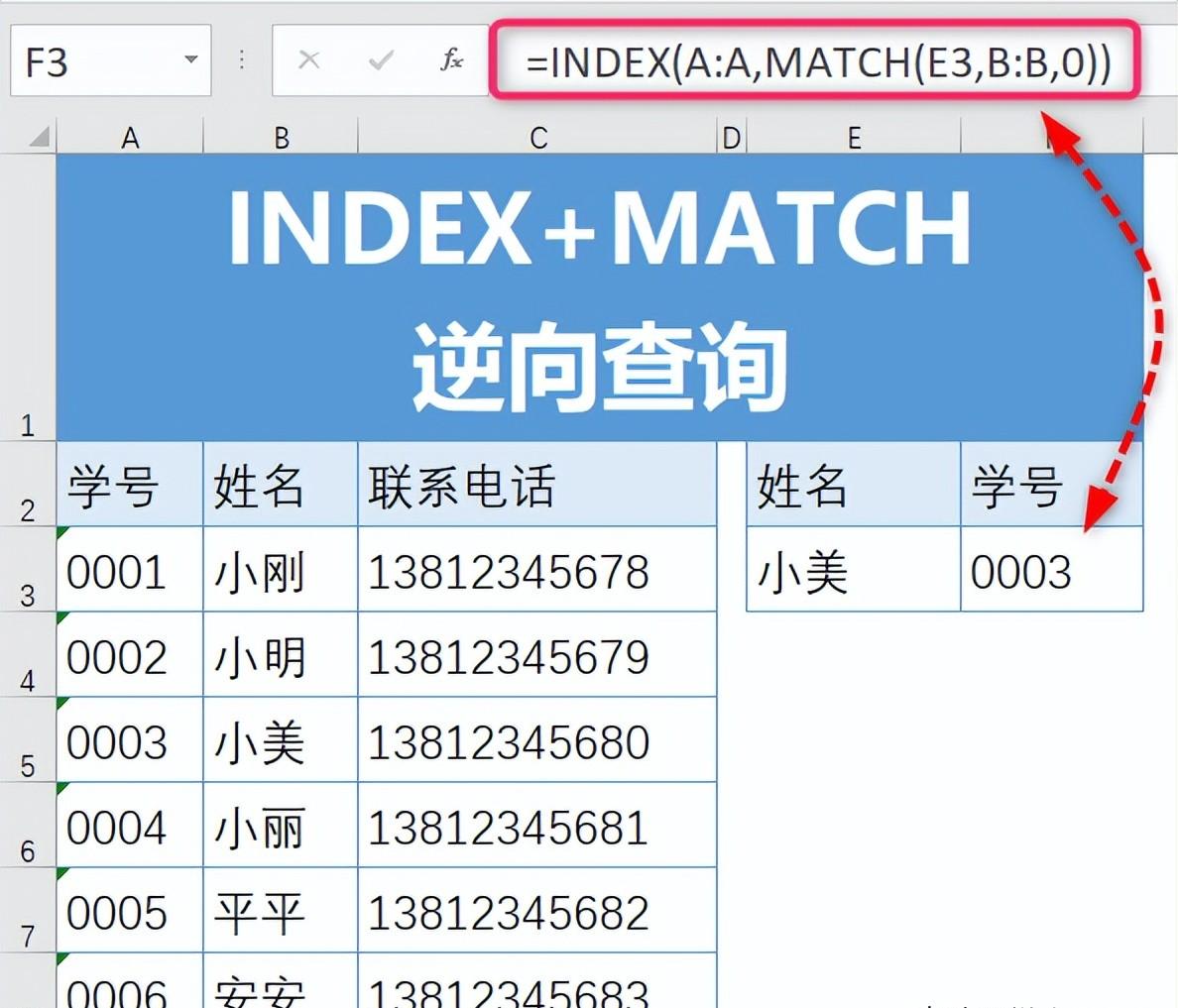Viewport: 1178px width, 1008px height.
Task: Select phone cell 13812345683
Action: [537, 981]
